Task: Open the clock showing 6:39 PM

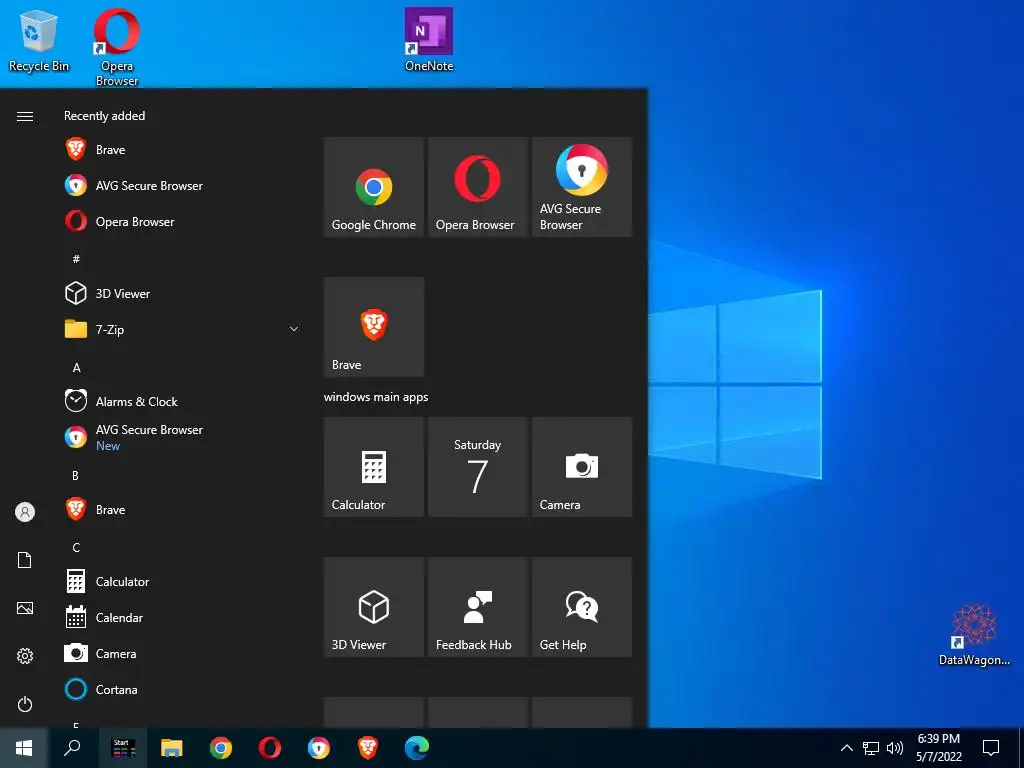Action: [x=939, y=748]
